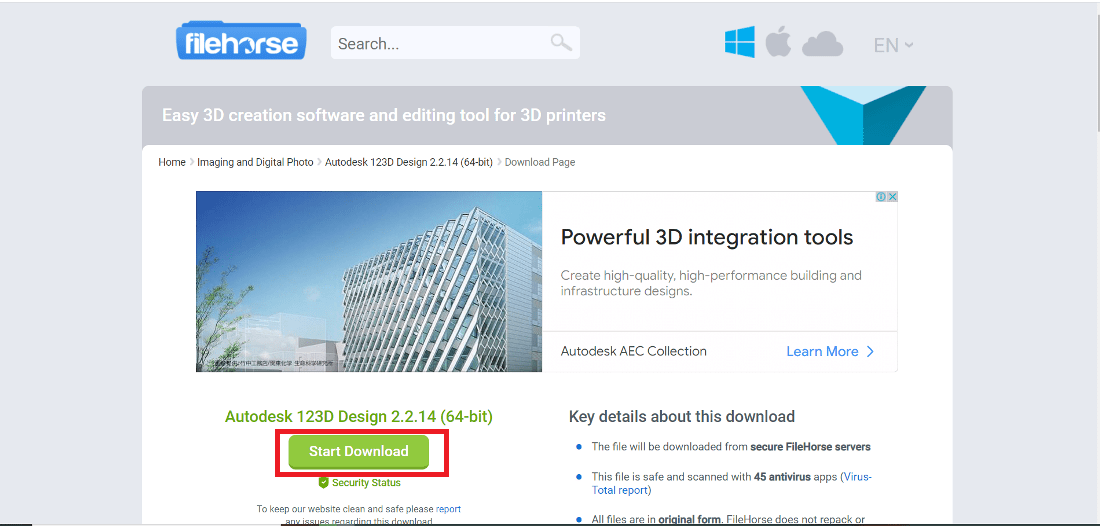This screenshot has width=1100, height=526.
Task: Open the FileHorse logo homepage
Action: click(x=241, y=41)
